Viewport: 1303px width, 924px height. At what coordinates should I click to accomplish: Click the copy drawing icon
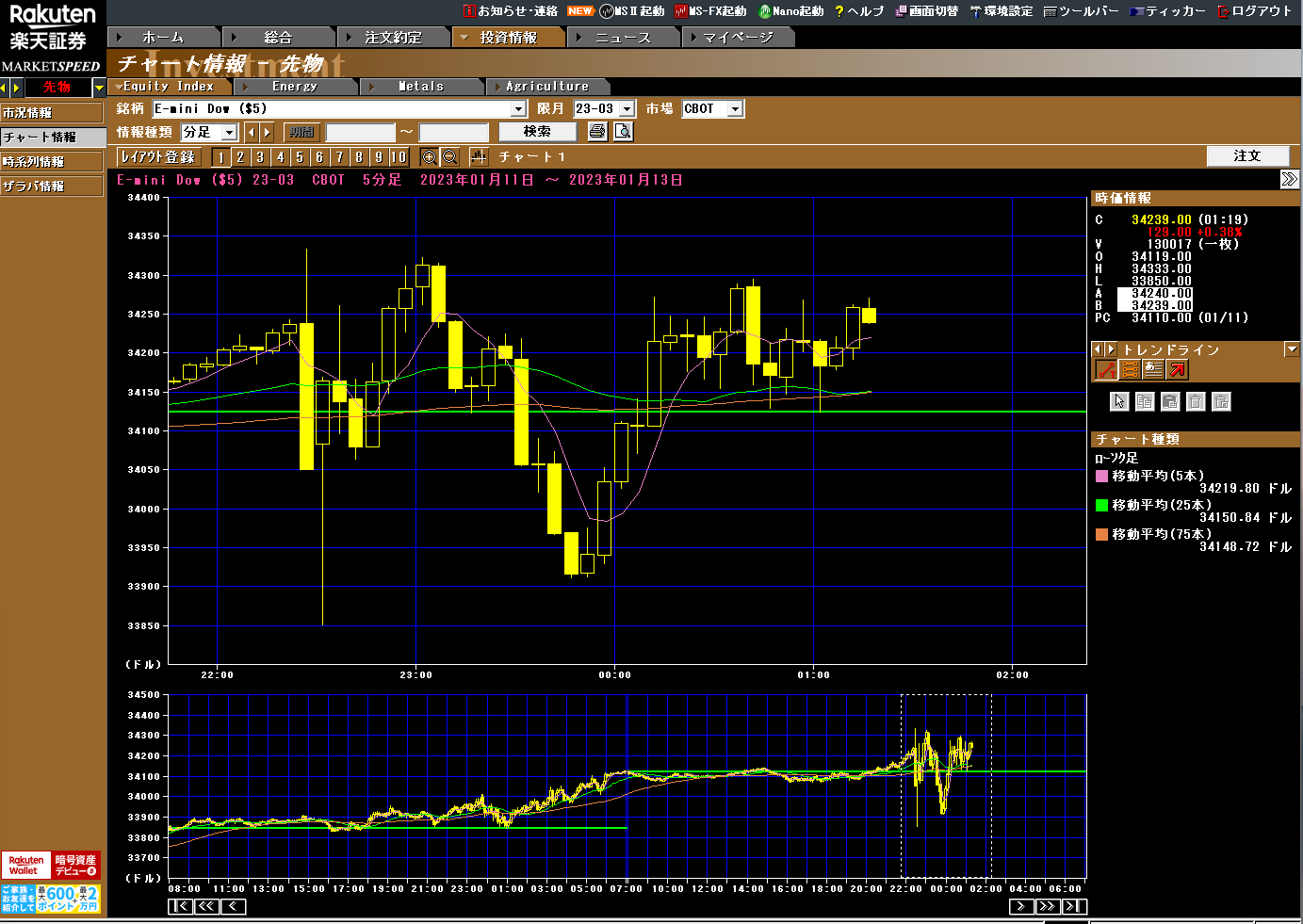pos(1145,402)
